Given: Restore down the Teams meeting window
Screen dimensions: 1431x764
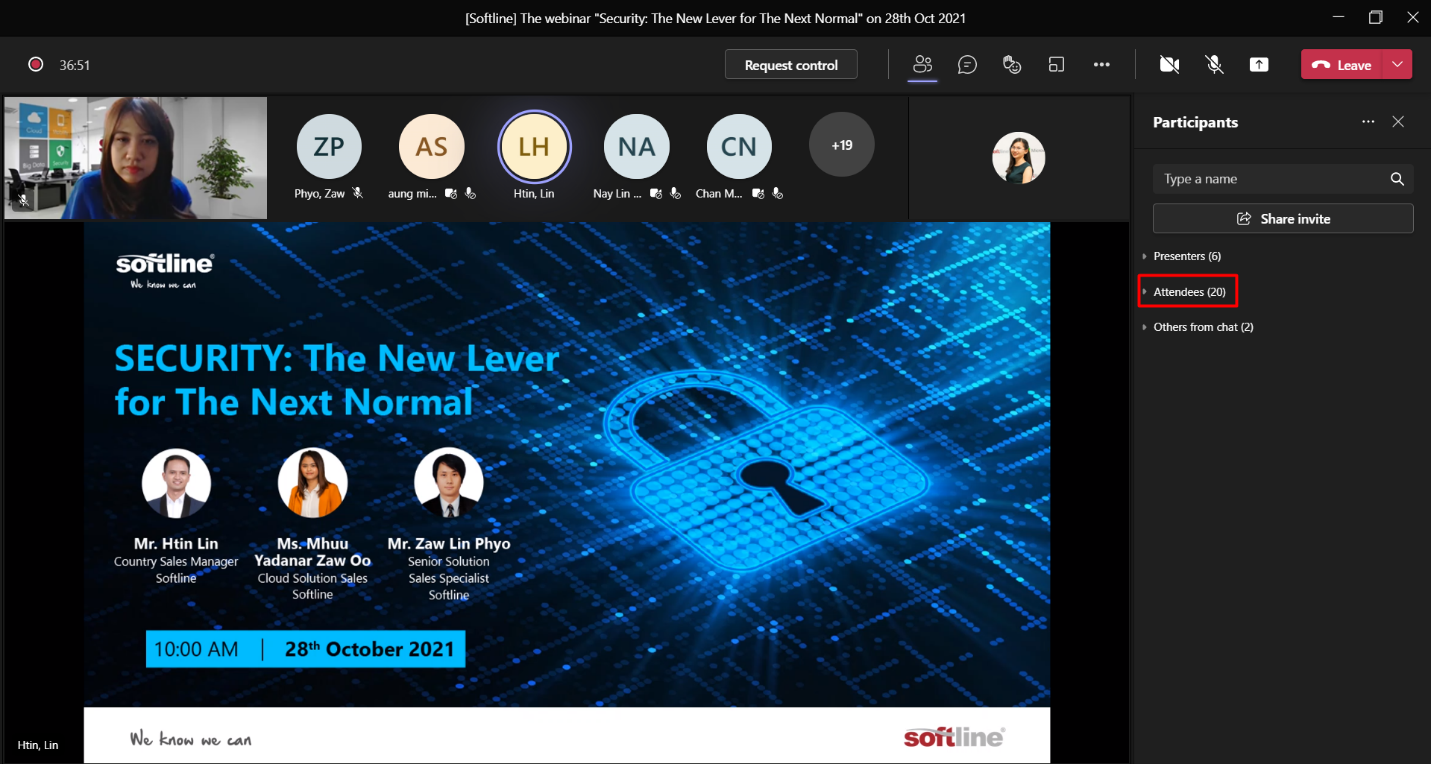Looking at the screenshot, I should (1376, 17).
